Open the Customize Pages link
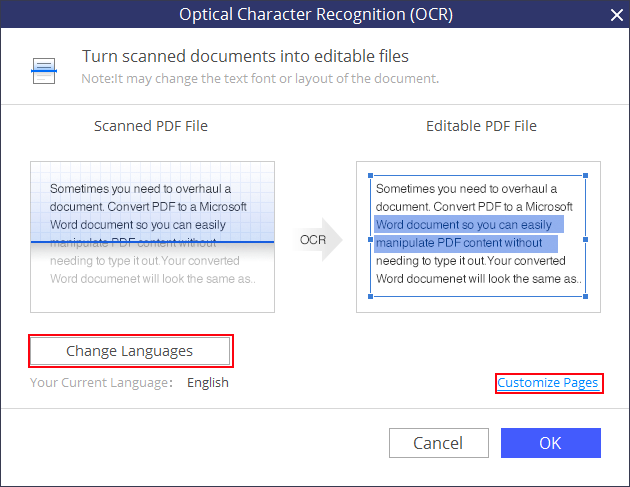The image size is (630, 487). (x=548, y=383)
